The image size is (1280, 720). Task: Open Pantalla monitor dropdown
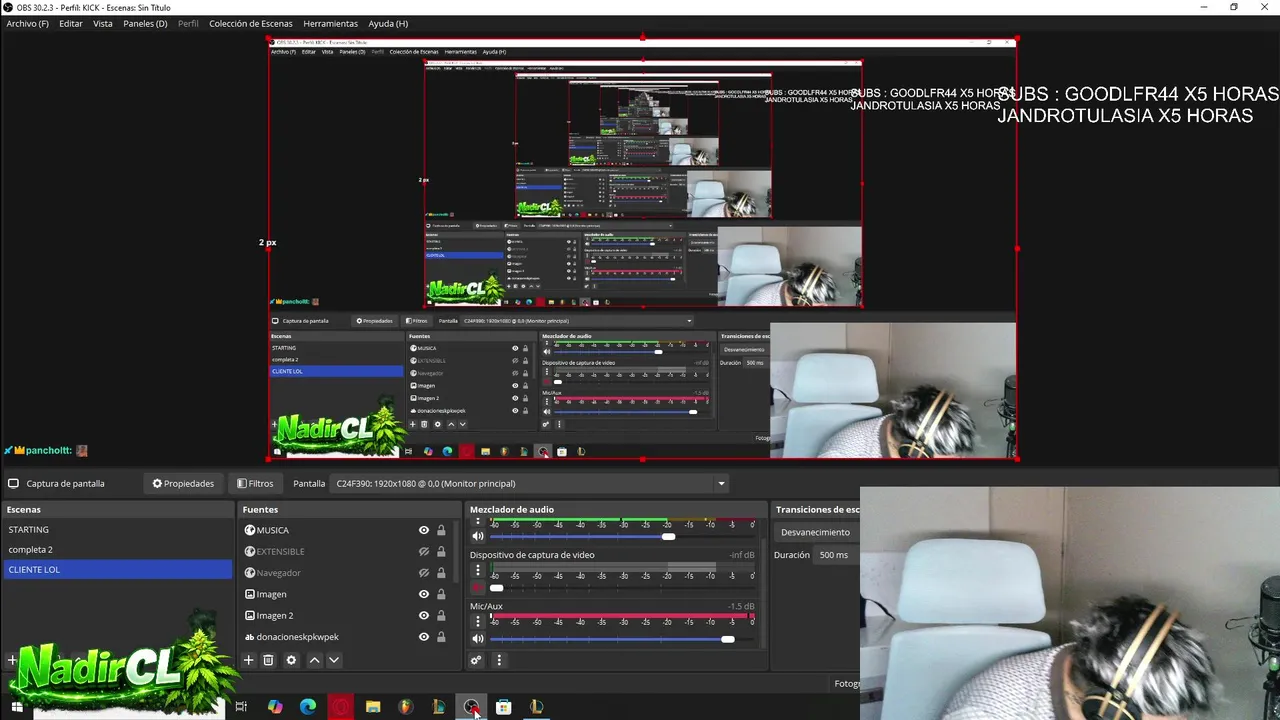(530, 484)
